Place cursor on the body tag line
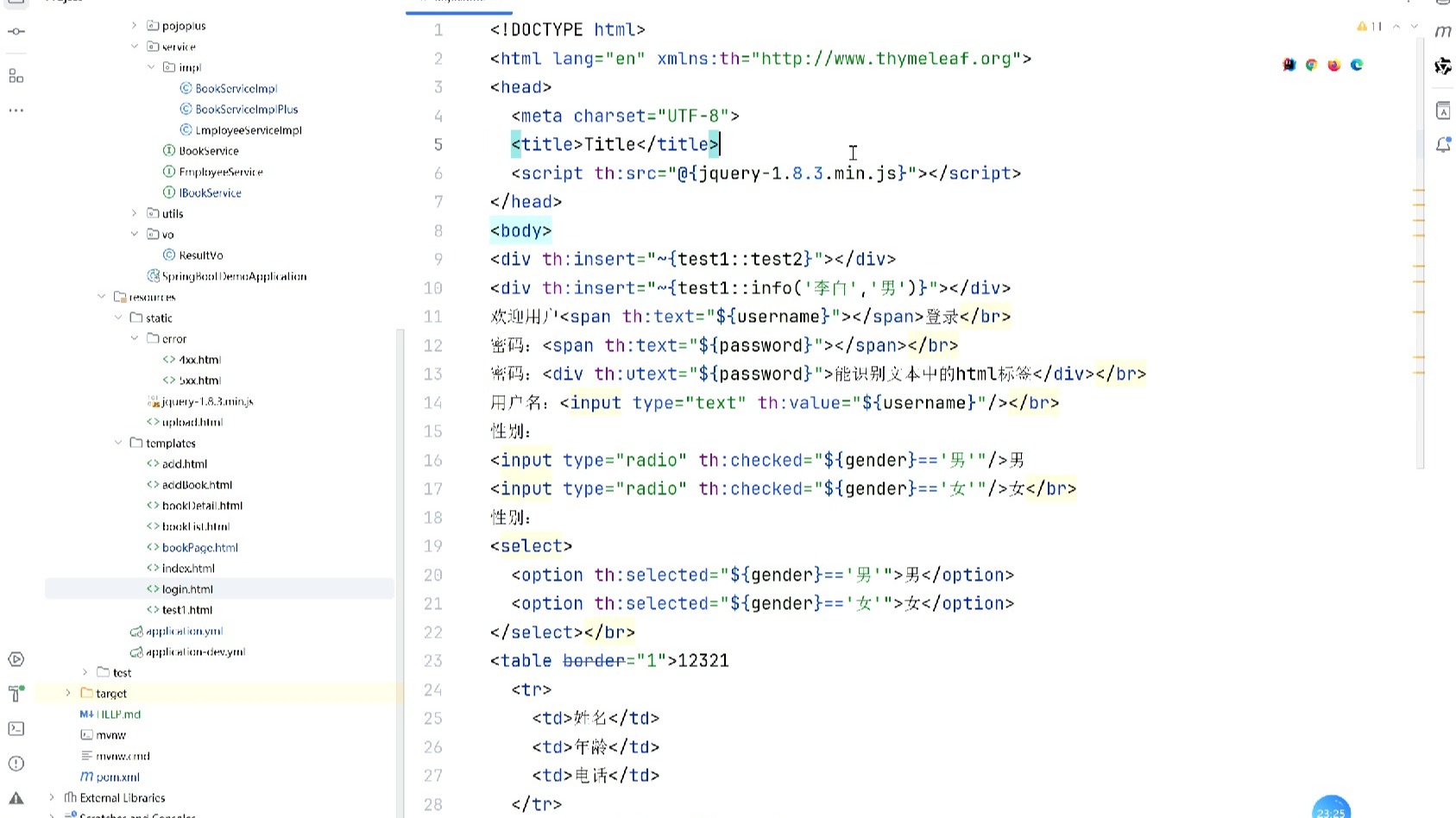 click(520, 230)
